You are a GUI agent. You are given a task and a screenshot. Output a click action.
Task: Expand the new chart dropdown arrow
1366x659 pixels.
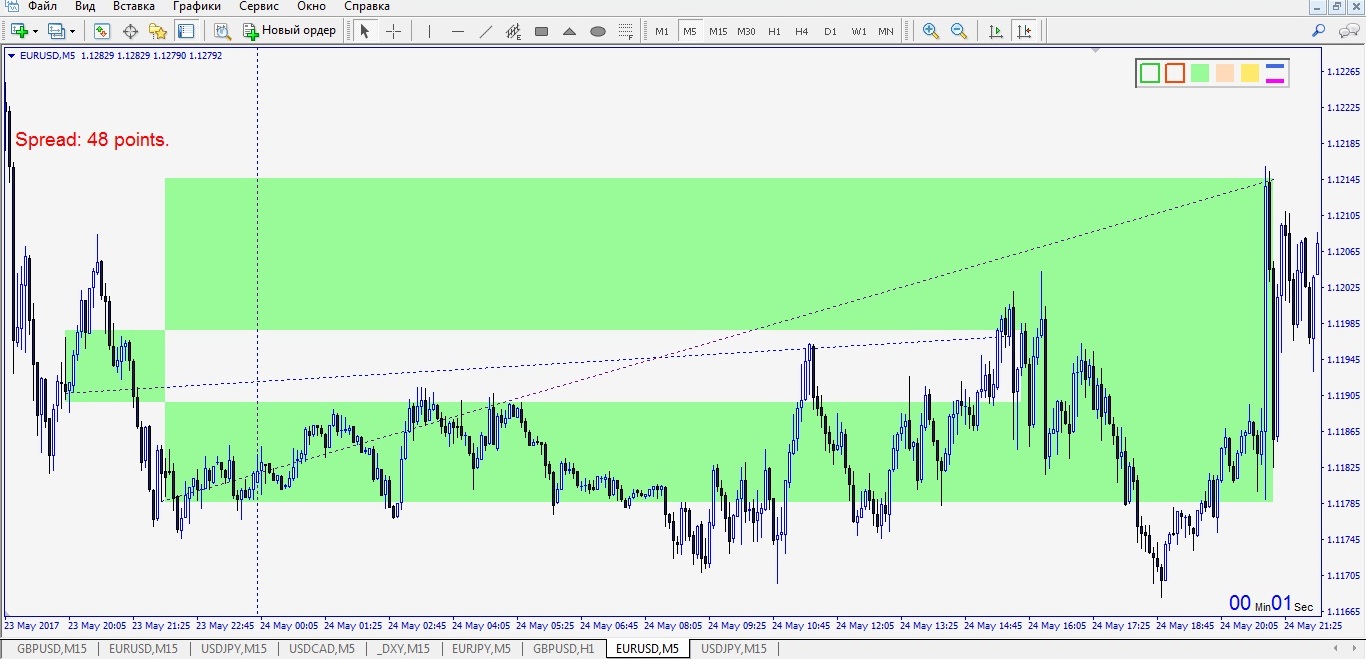(x=36, y=31)
